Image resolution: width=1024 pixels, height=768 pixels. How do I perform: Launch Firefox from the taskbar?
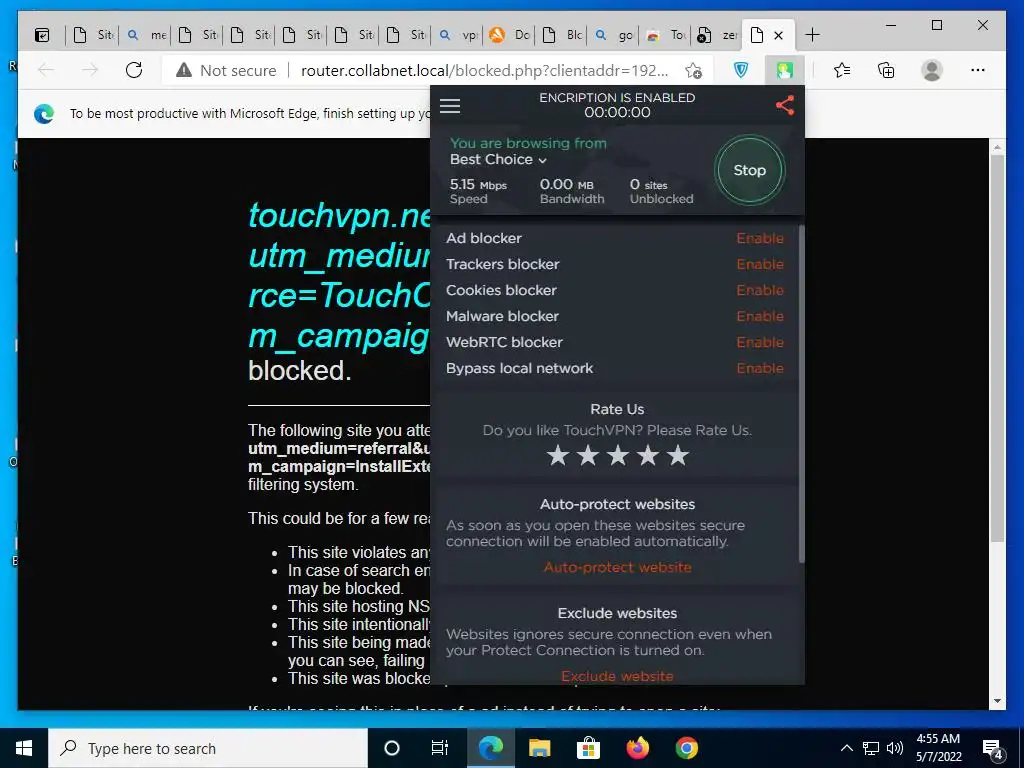pos(637,748)
